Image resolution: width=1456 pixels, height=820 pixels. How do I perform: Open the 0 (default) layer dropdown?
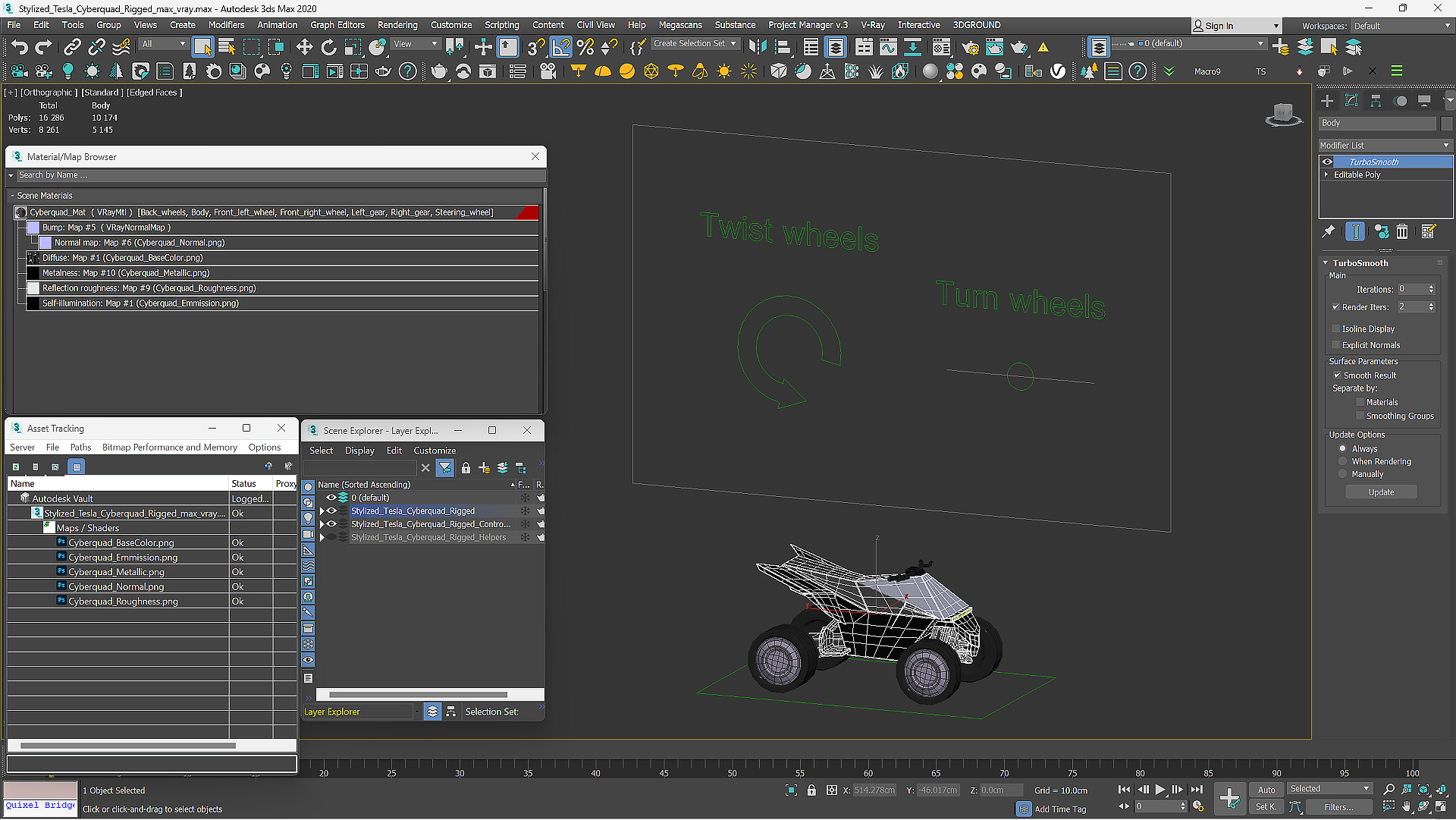point(1188,44)
